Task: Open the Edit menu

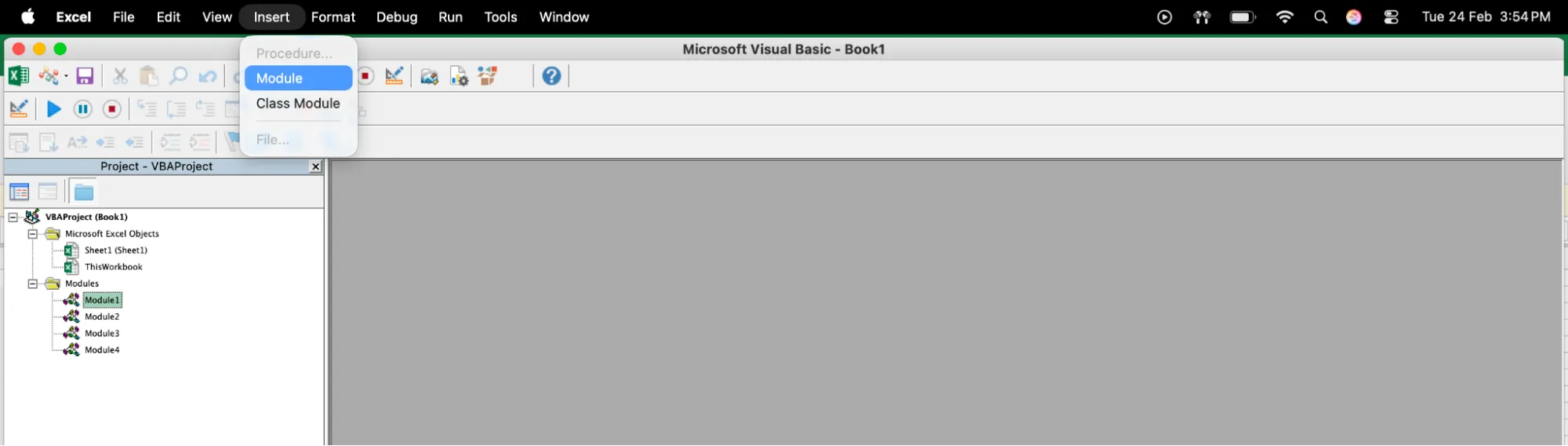Action: 169,16
